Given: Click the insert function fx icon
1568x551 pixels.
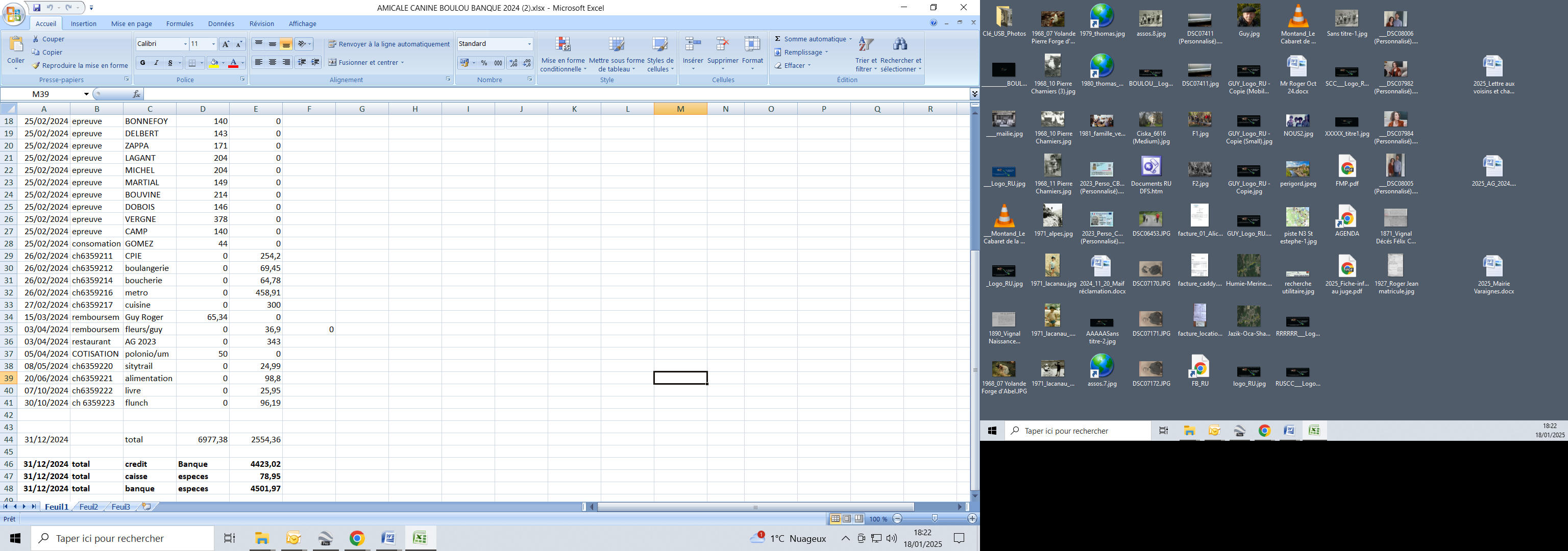Looking at the screenshot, I should [136, 94].
